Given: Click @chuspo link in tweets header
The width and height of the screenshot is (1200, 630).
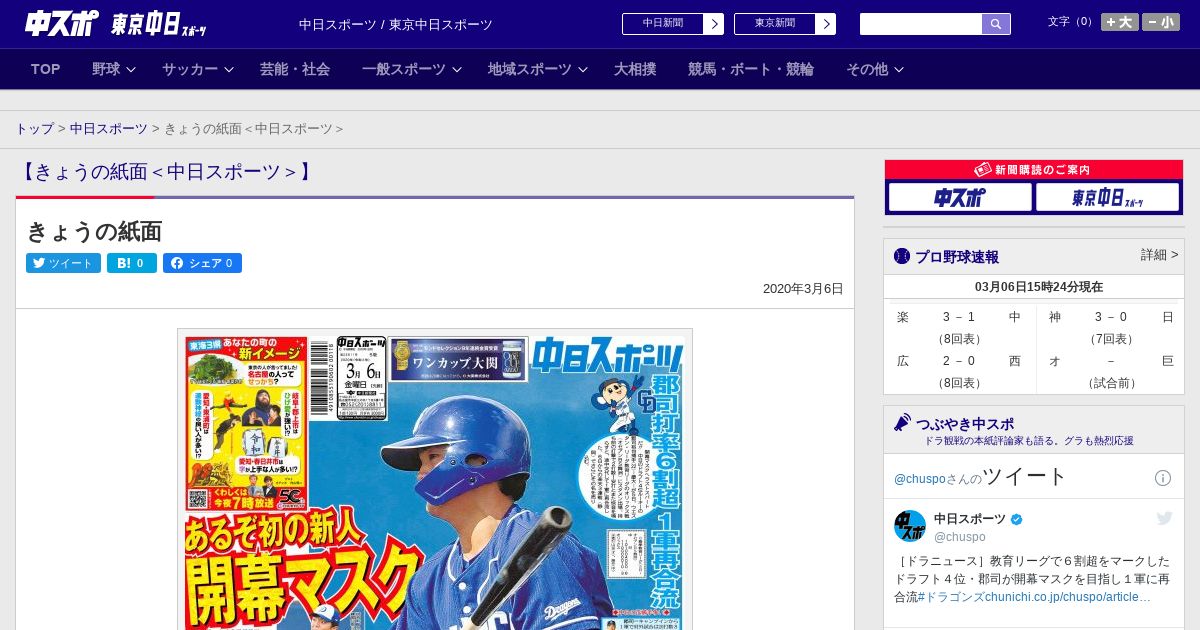Looking at the screenshot, I should coord(919,479).
